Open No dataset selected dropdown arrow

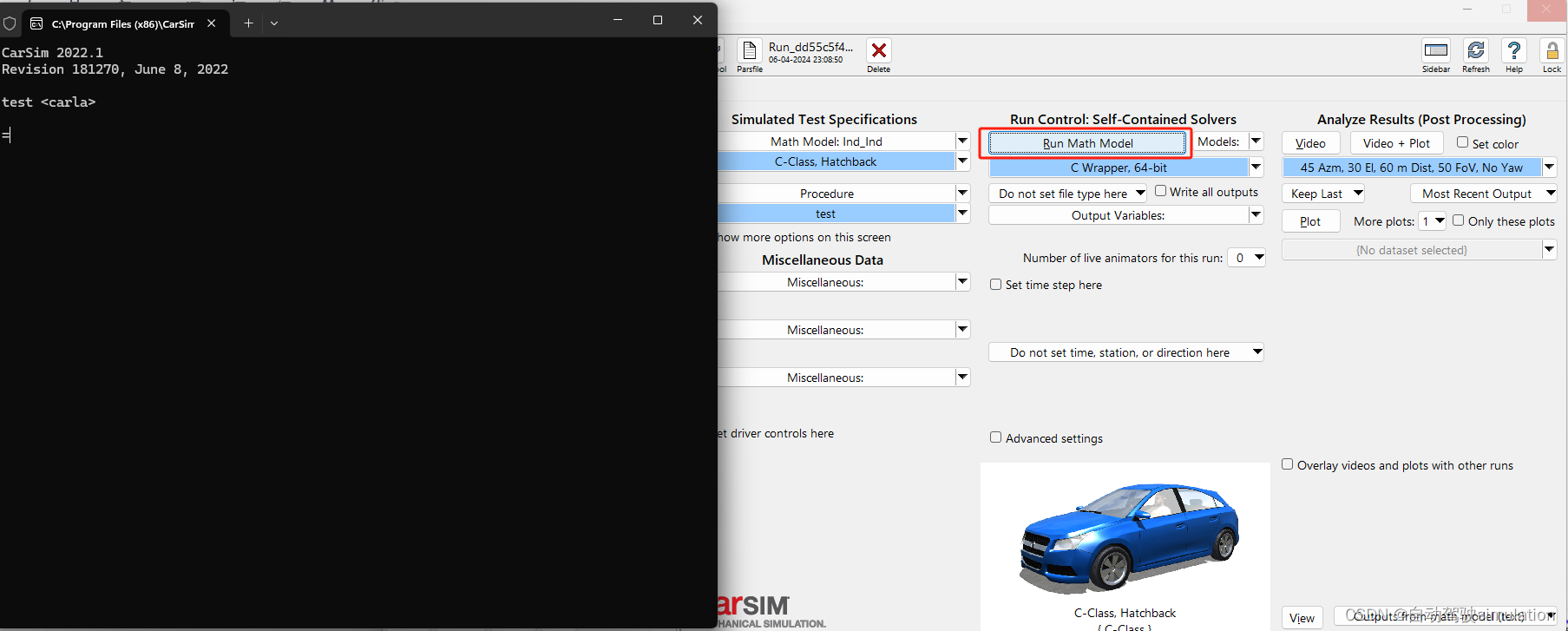(1549, 249)
